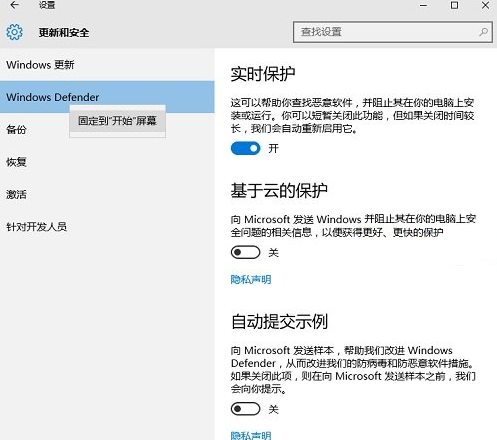Click the magnifier icon in search box

click(x=483, y=32)
